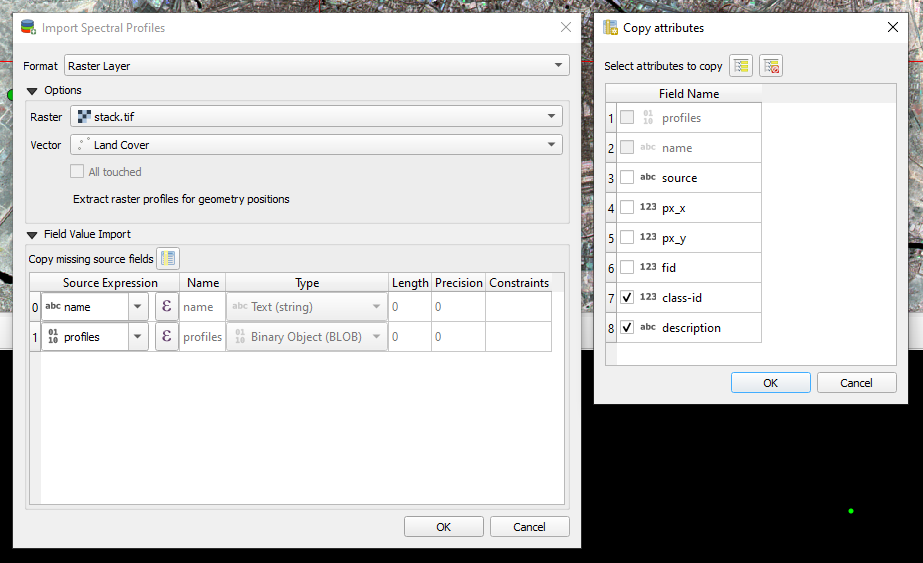Uncheck the class-id attribute
This screenshot has height=563, width=923.
click(627, 298)
